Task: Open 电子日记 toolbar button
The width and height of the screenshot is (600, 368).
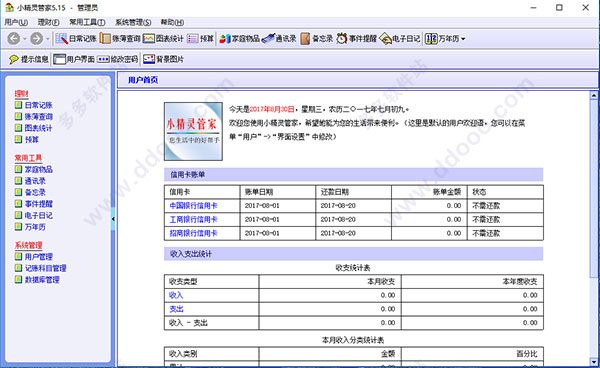Action: [400, 38]
